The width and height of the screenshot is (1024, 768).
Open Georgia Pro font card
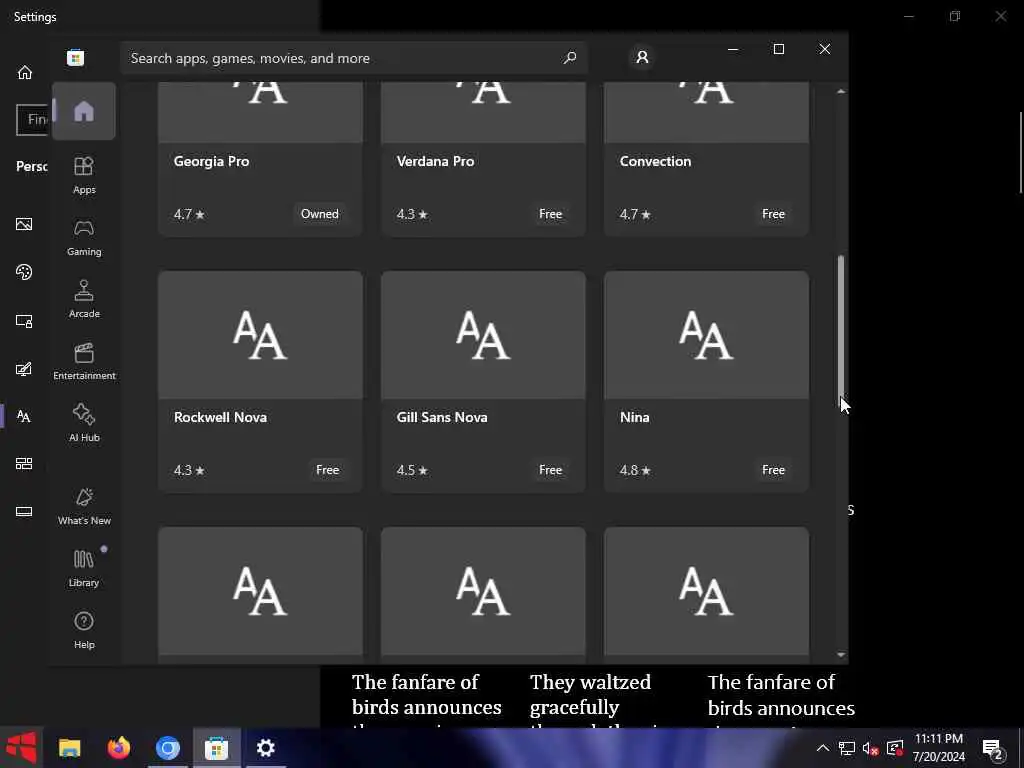[x=260, y=159]
